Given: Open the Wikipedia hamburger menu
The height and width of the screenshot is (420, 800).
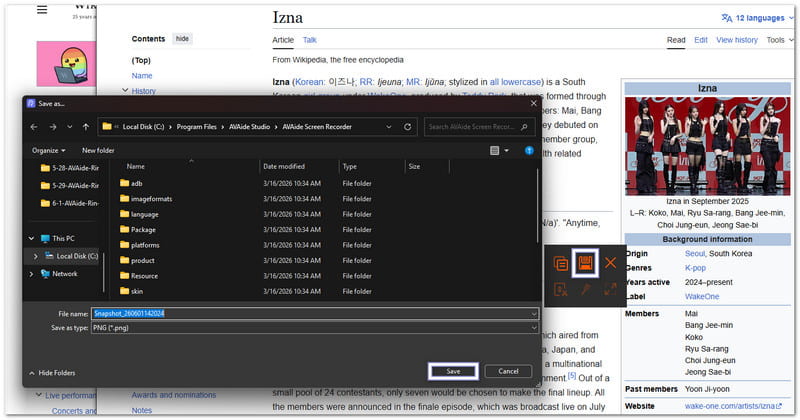Looking at the screenshot, I should [42, 10].
